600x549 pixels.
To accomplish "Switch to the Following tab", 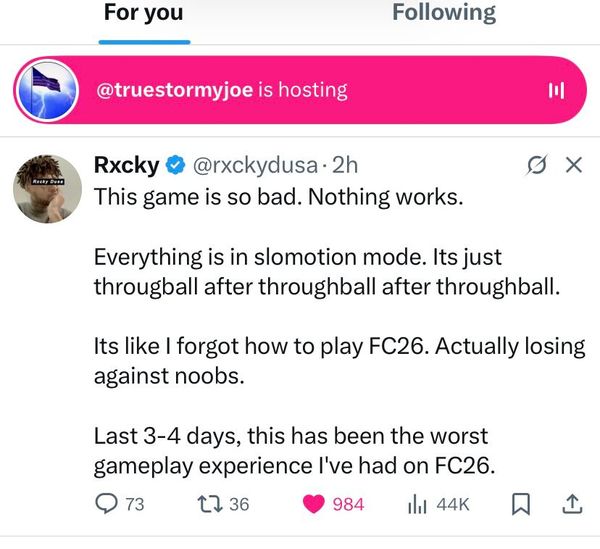I will (443, 13).
